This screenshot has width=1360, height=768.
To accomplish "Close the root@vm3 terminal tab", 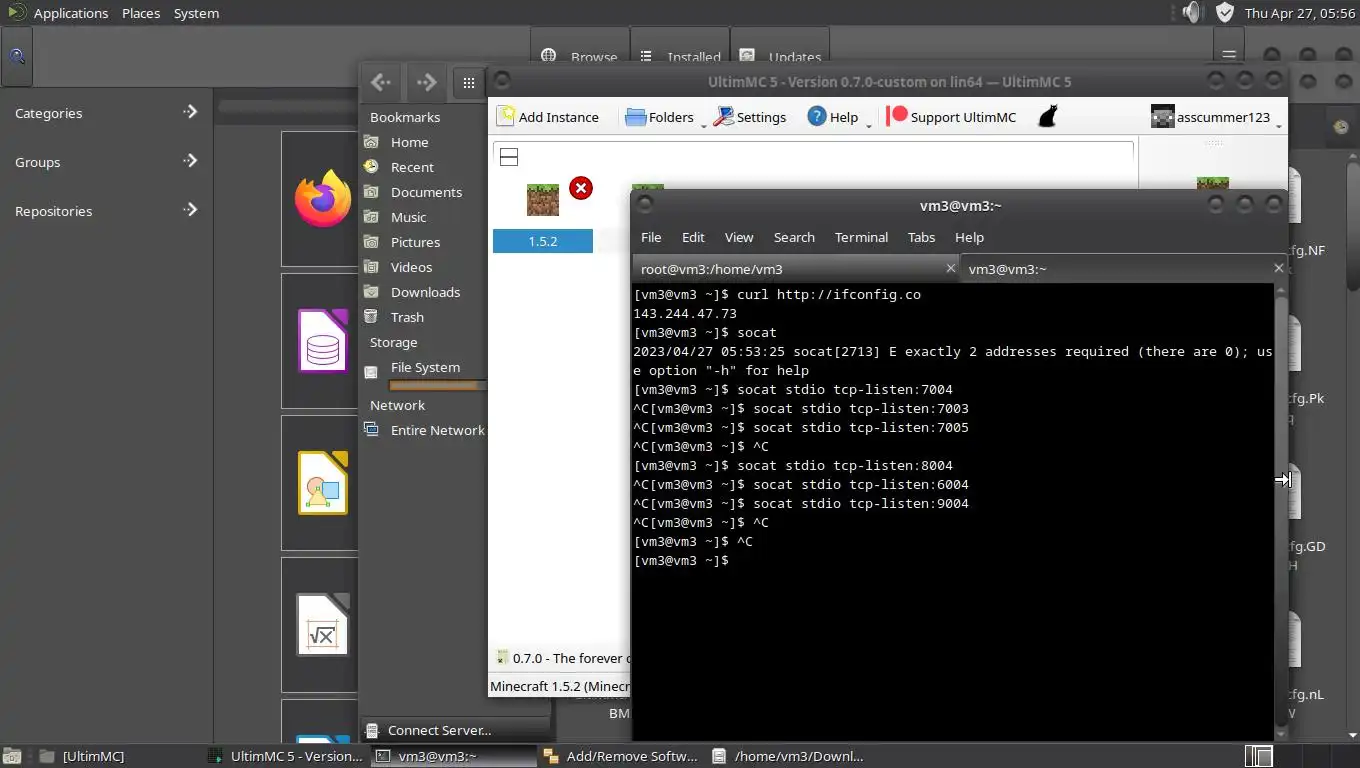I will pos(951,268).
